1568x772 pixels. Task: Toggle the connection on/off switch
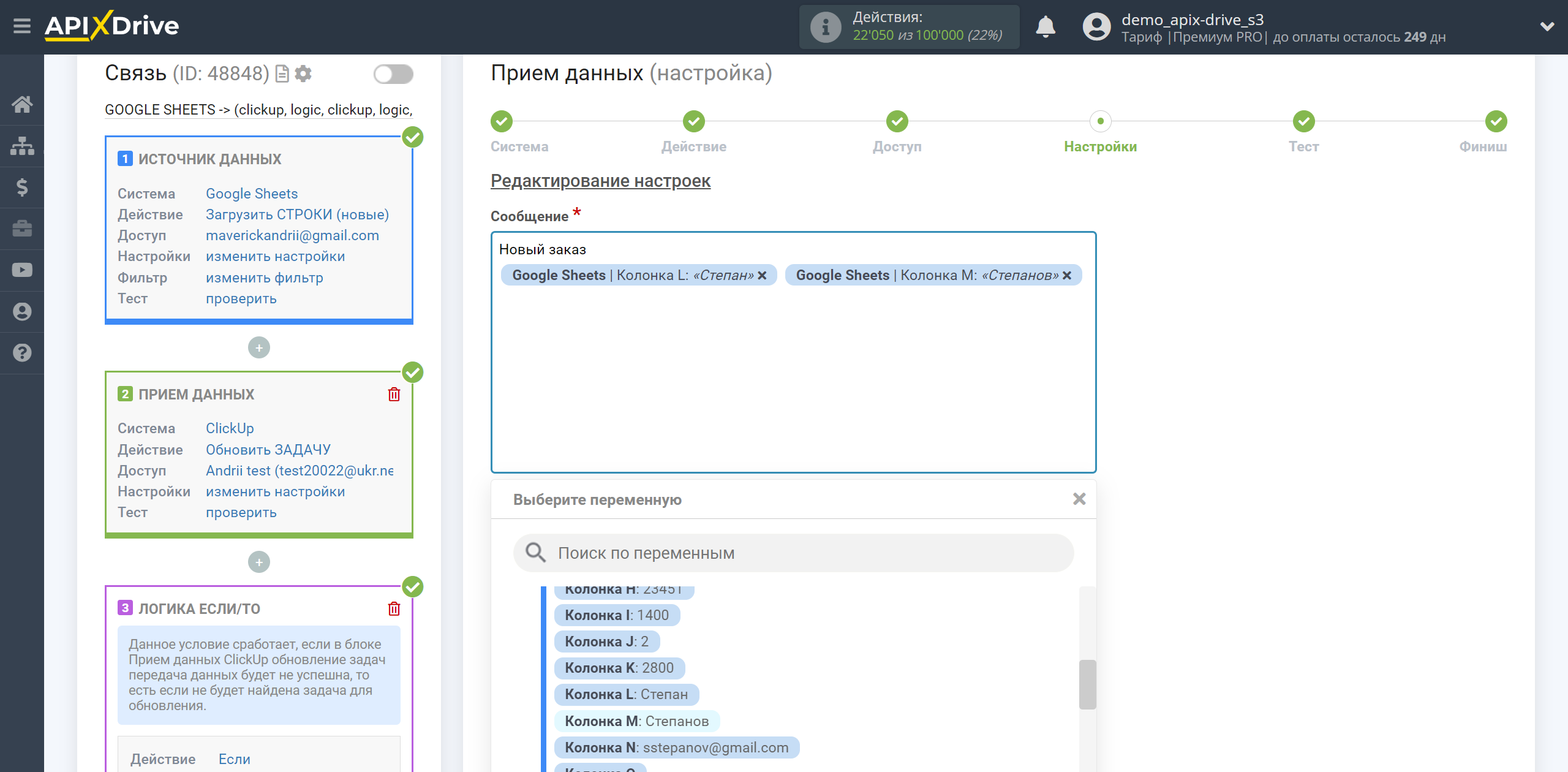point(393,74)
